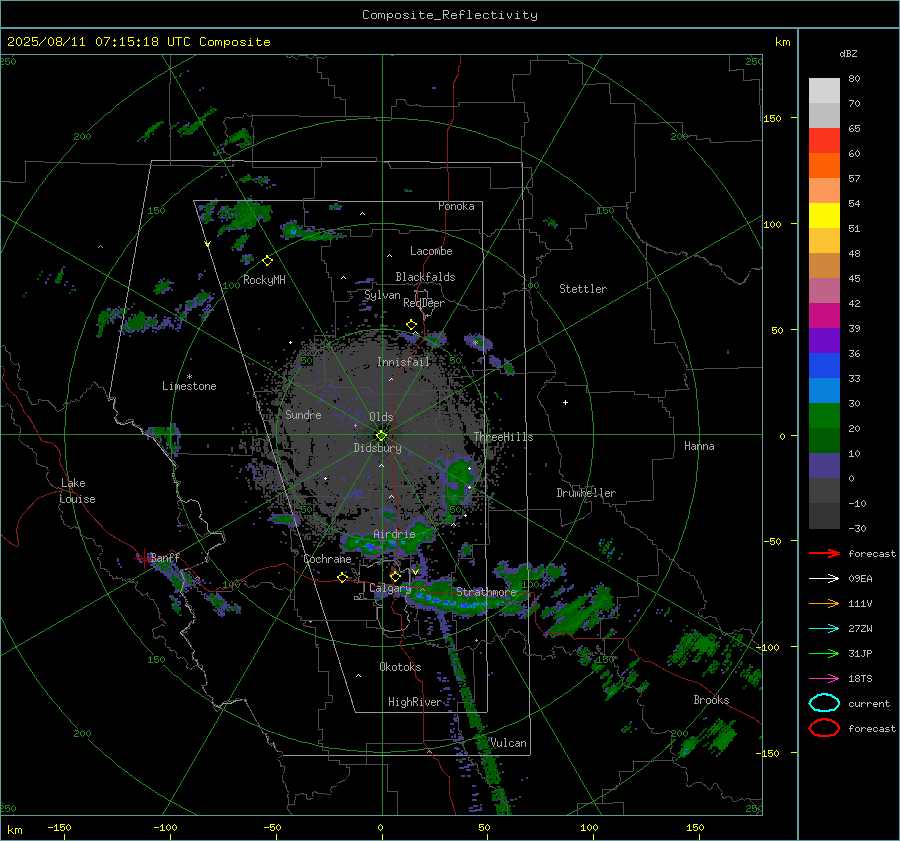Click the 65 dBZ red color swatch
900x841 pixels.
(824, 140)
